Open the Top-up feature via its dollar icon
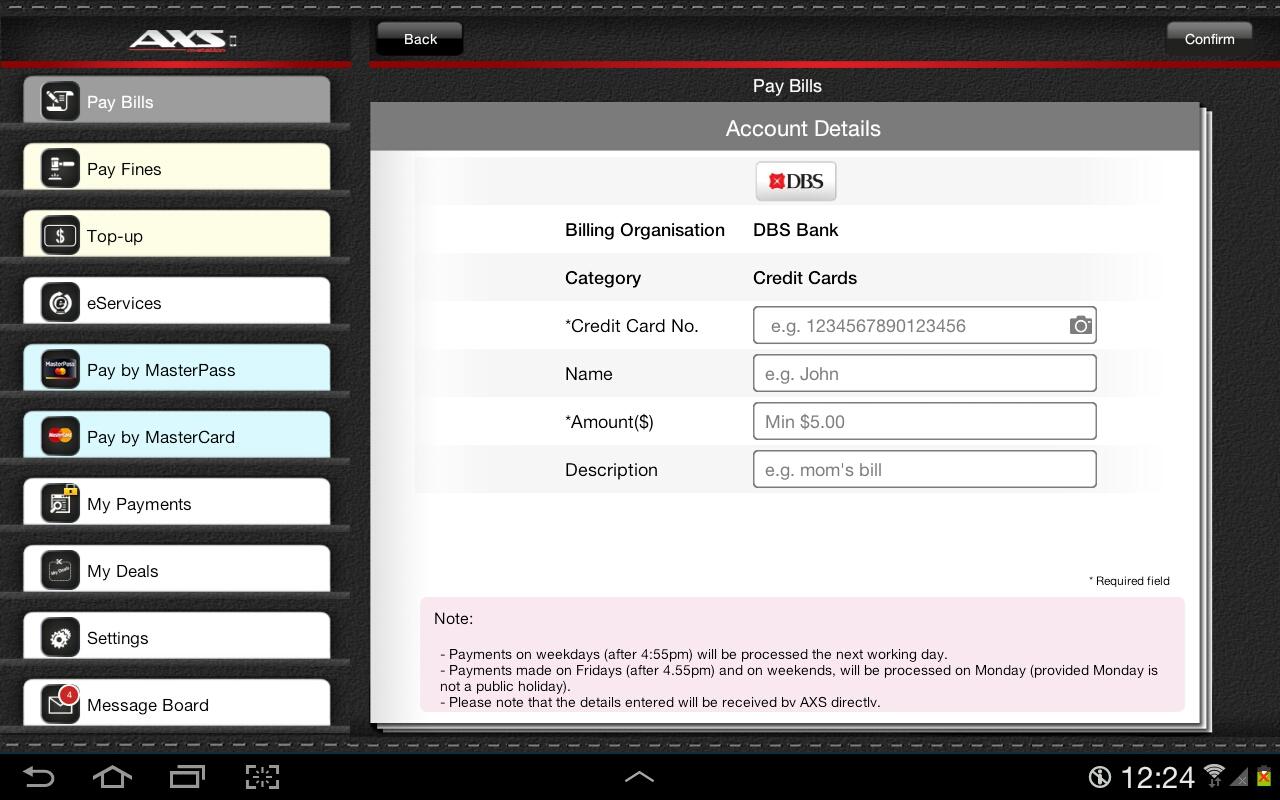The height and width of the screenshot is (800, 1280). (59, 235)
